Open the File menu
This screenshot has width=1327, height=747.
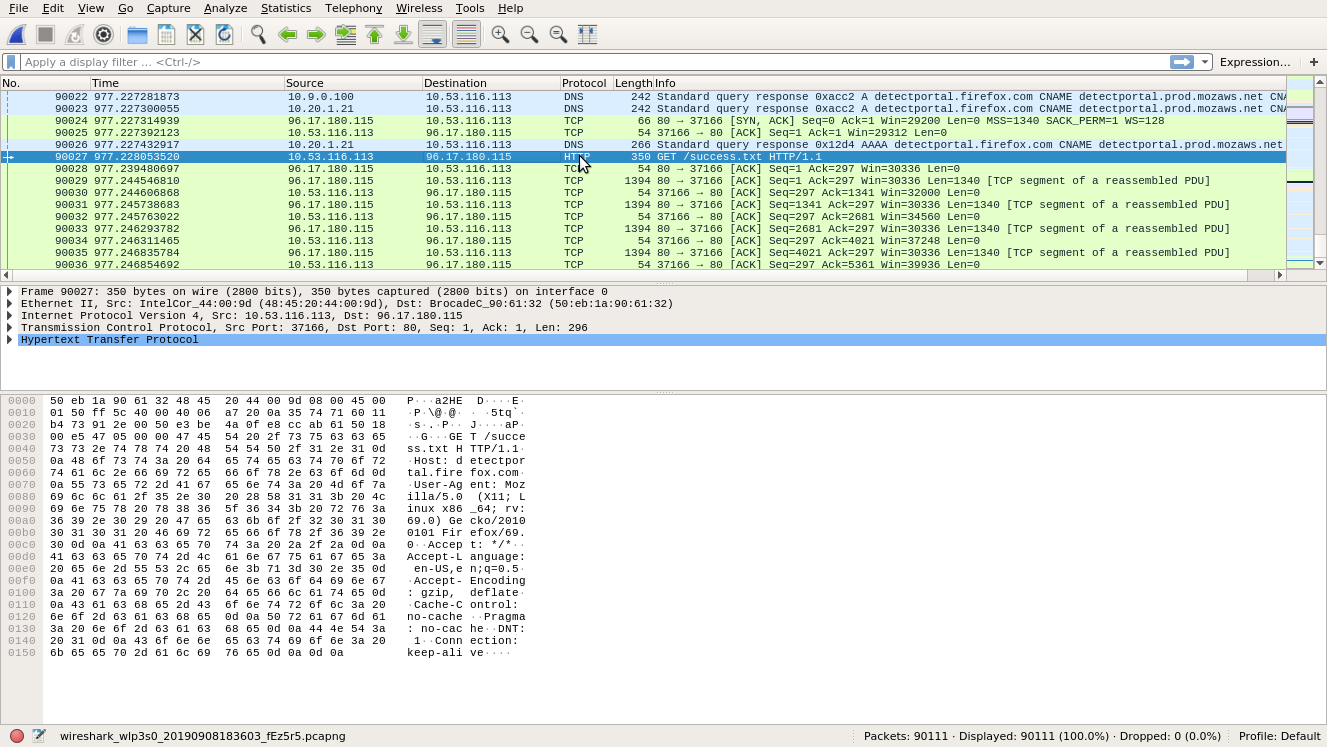pyautogui.click(x=18, y=8)
